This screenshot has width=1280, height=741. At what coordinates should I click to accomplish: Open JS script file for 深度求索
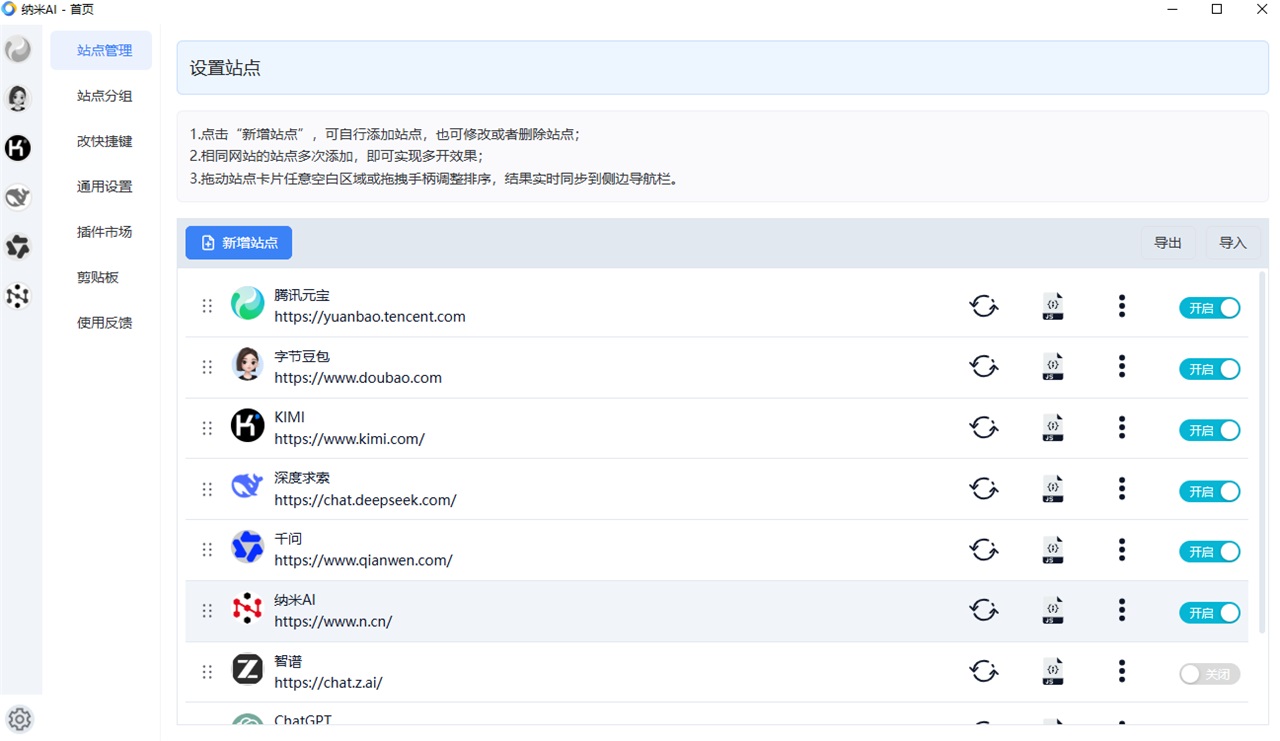point(1053,490)
